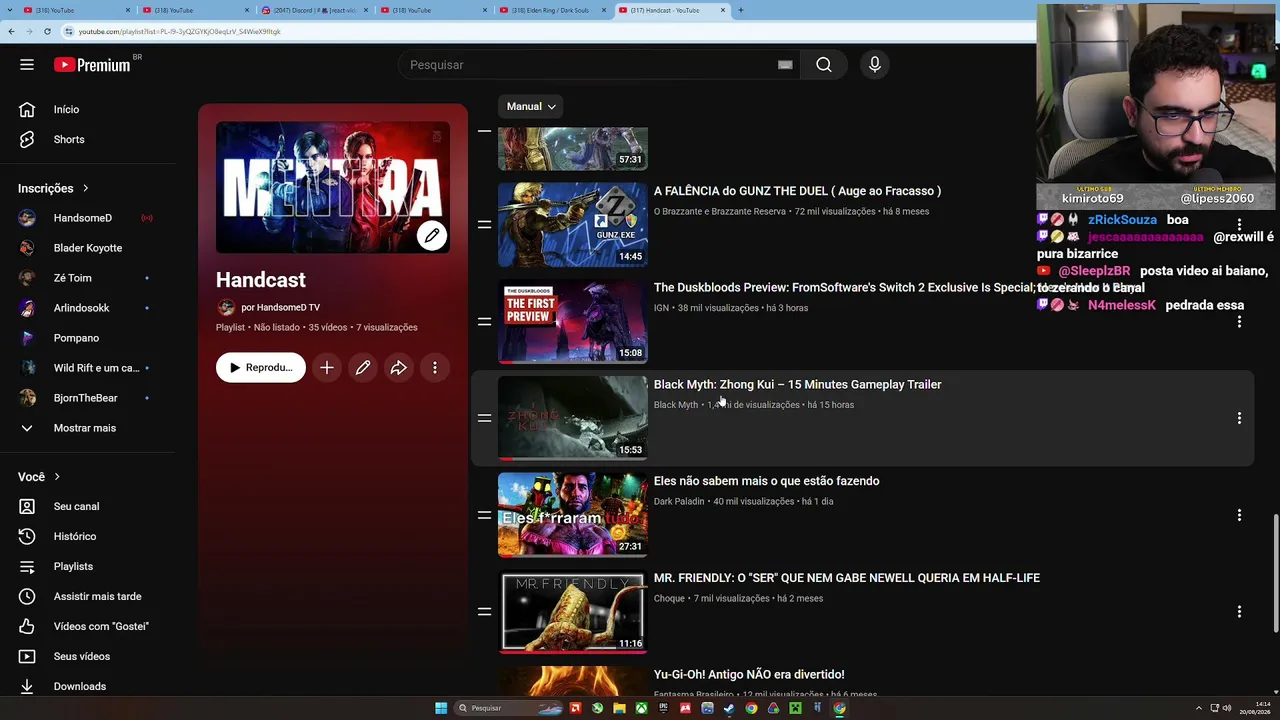Open options menu for Dark Paladin video
The height and width of the screenshot is (720, 1280).
tap(1239, 515)
